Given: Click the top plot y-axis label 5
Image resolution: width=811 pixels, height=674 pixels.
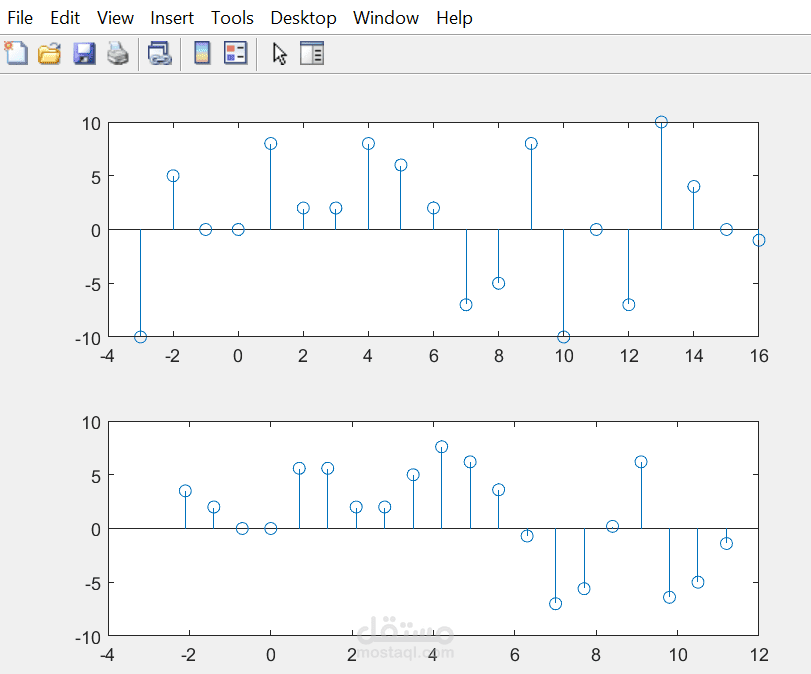Looking at the screenshot, I should tap(96, 178).
